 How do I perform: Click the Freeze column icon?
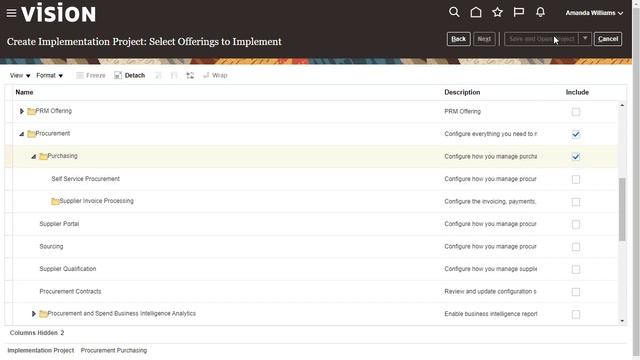80,76
